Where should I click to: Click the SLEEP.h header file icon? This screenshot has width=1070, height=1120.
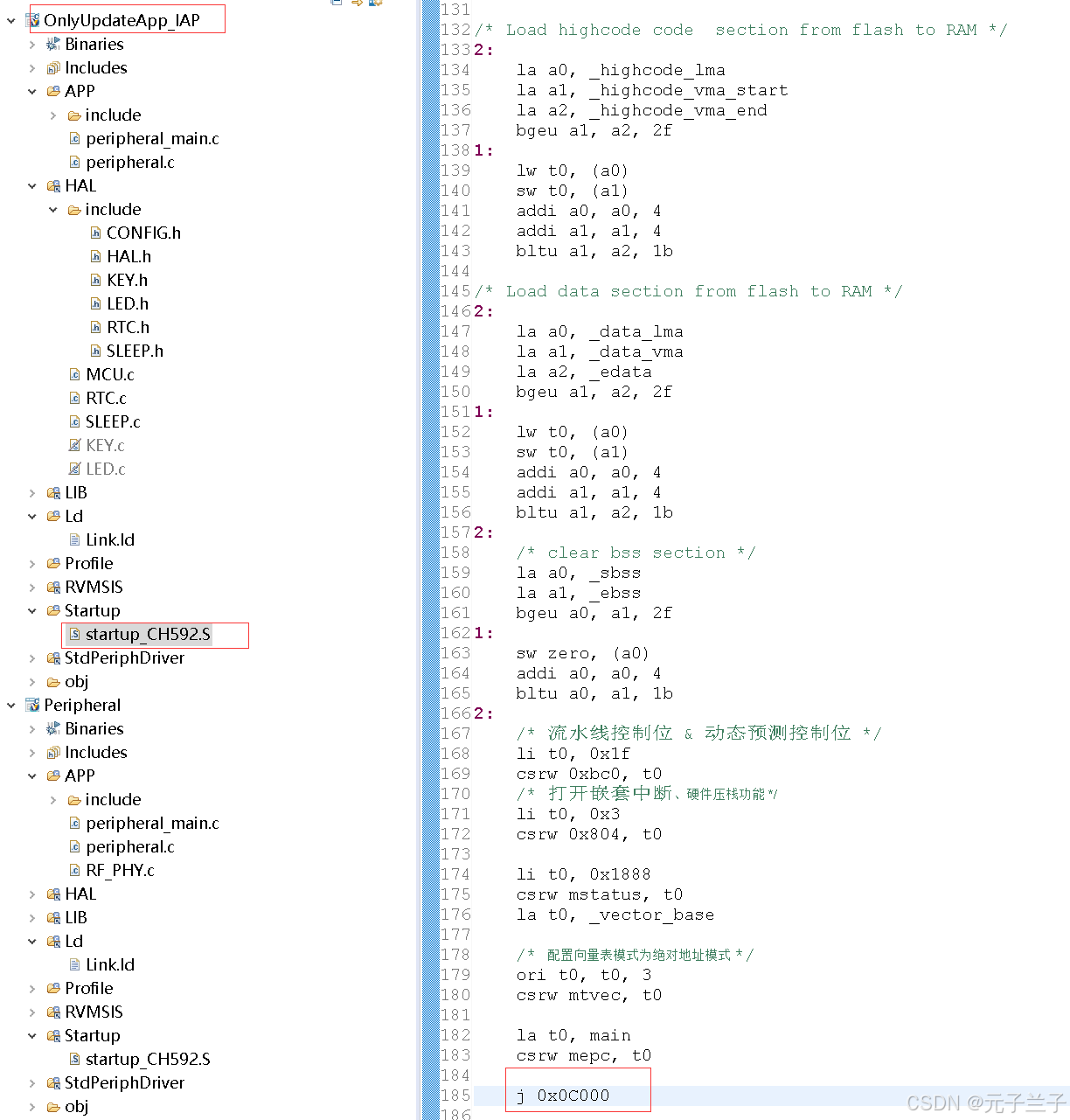coord(96,351)
